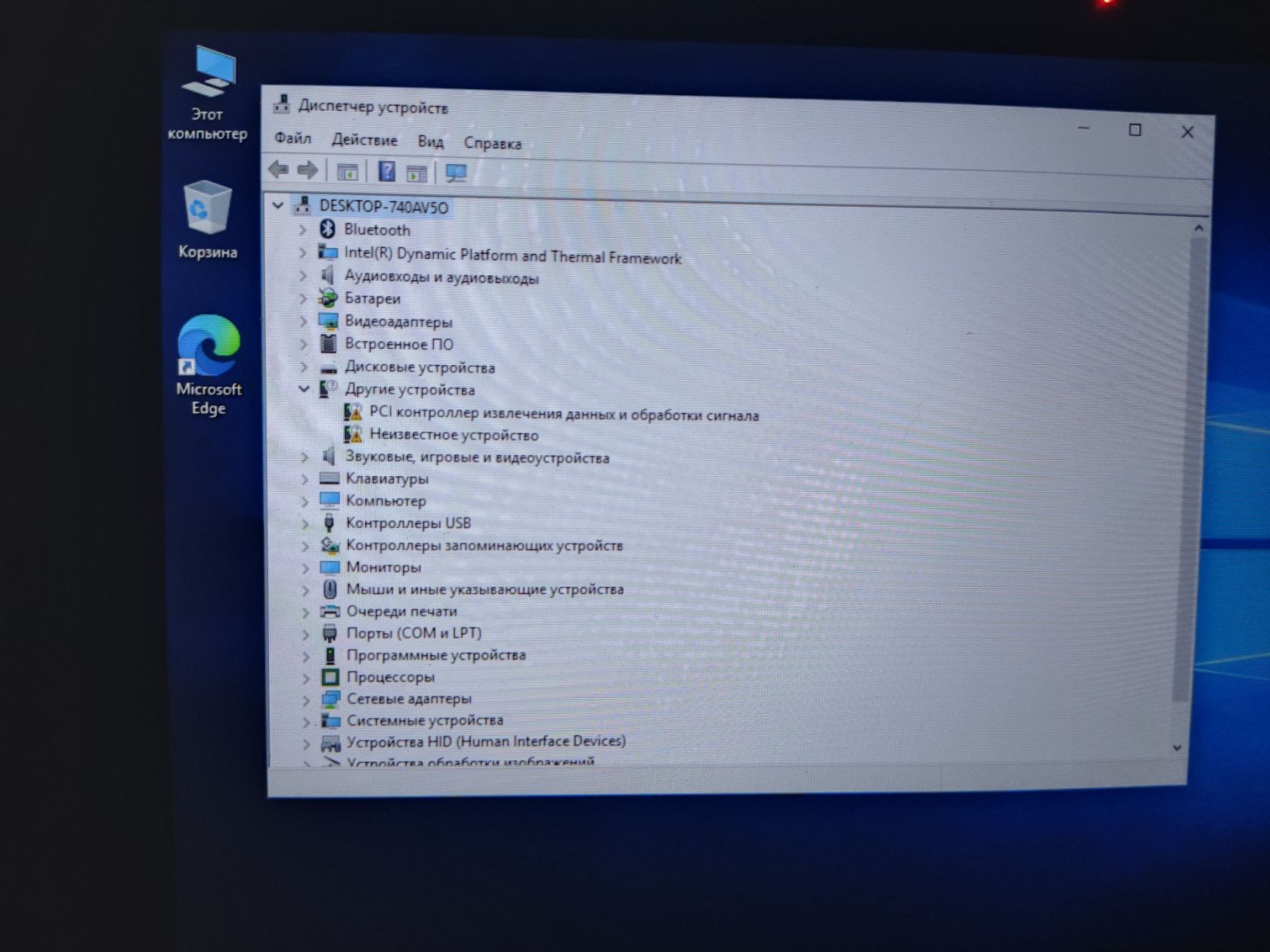Click the Мыши mouse icon
This screenshot has width=1270, height=952.
pyautogui.click(x=330, y=589)
